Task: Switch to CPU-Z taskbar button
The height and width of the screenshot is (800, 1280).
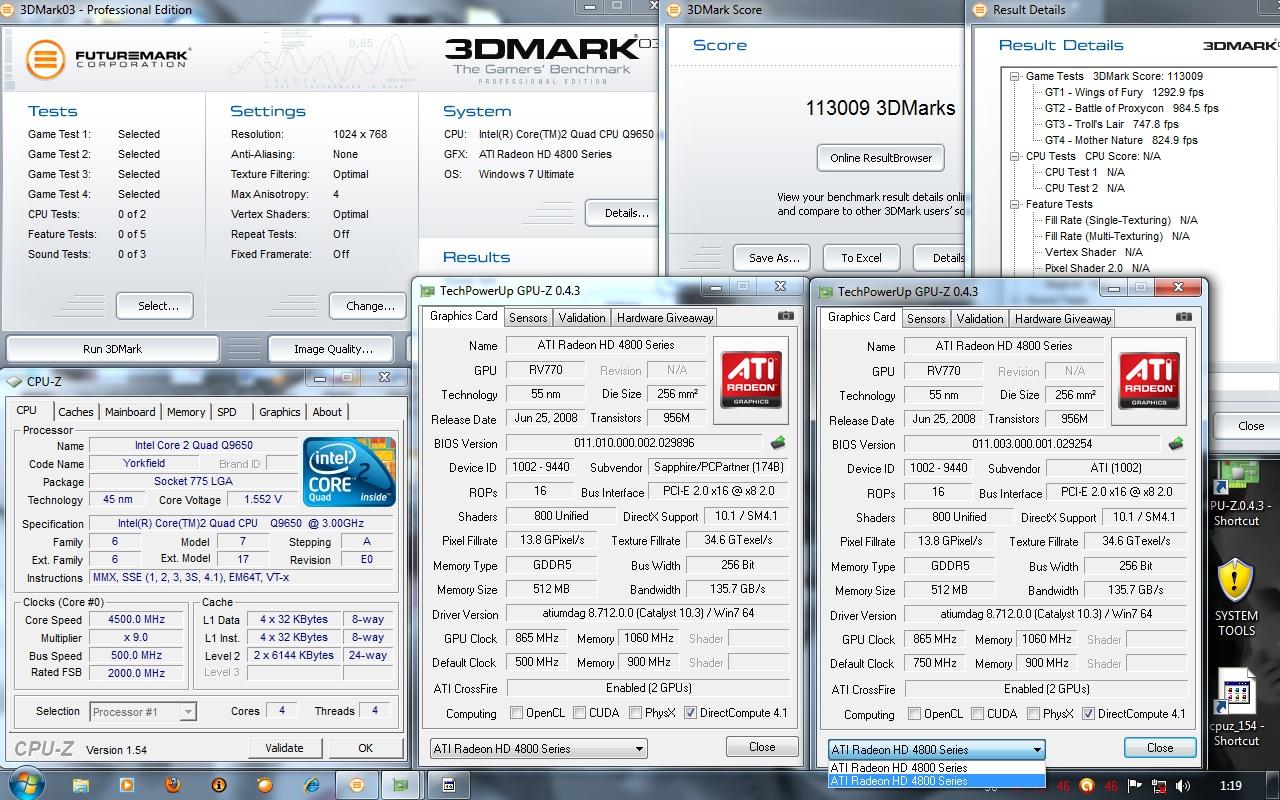Action: 449,785
